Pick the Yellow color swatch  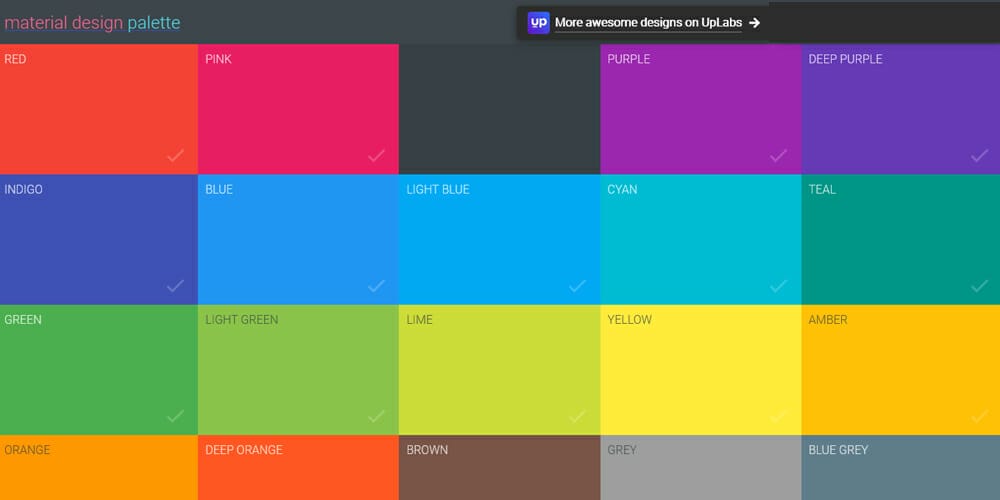[700, 370]
